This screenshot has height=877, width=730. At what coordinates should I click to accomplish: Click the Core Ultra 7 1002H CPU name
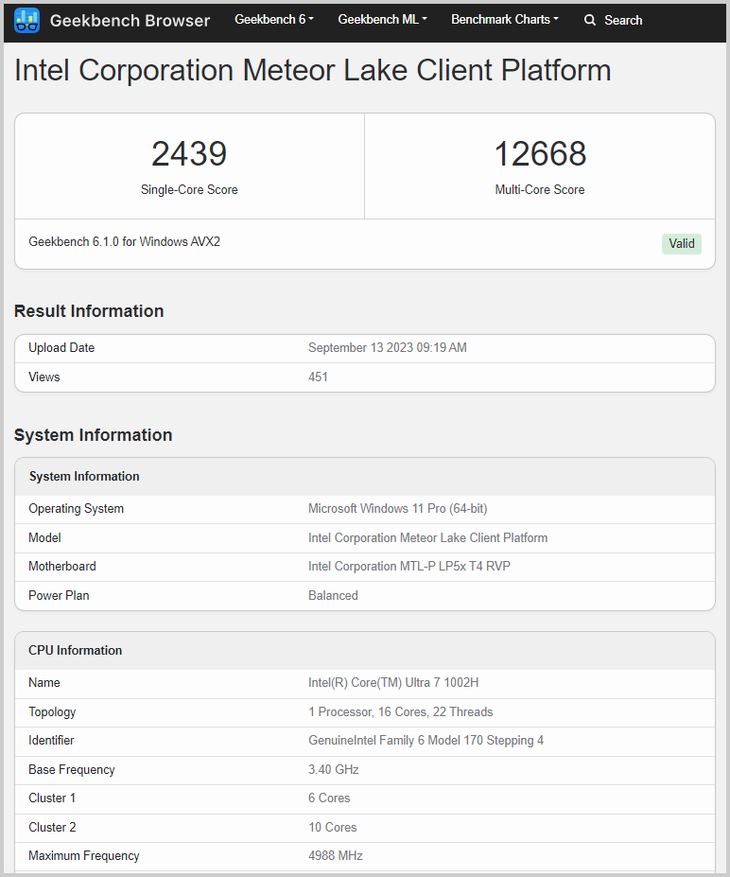(x=395, y=683)
